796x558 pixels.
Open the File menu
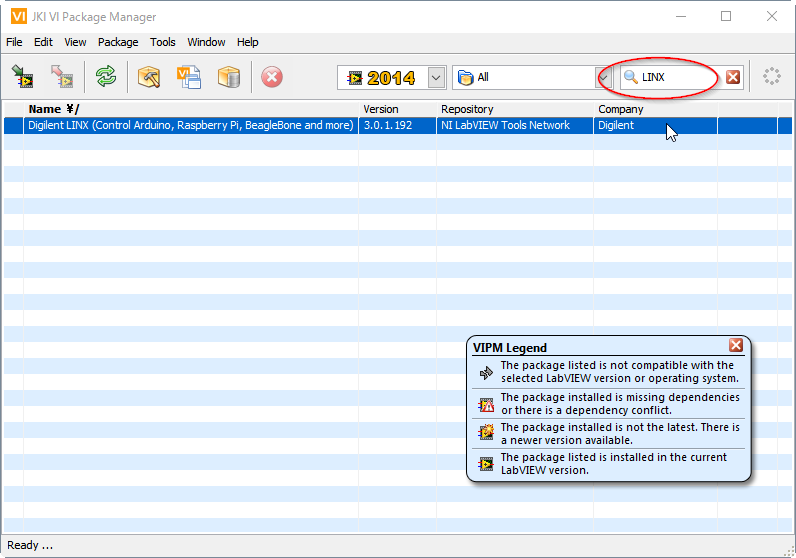(14, 42)
